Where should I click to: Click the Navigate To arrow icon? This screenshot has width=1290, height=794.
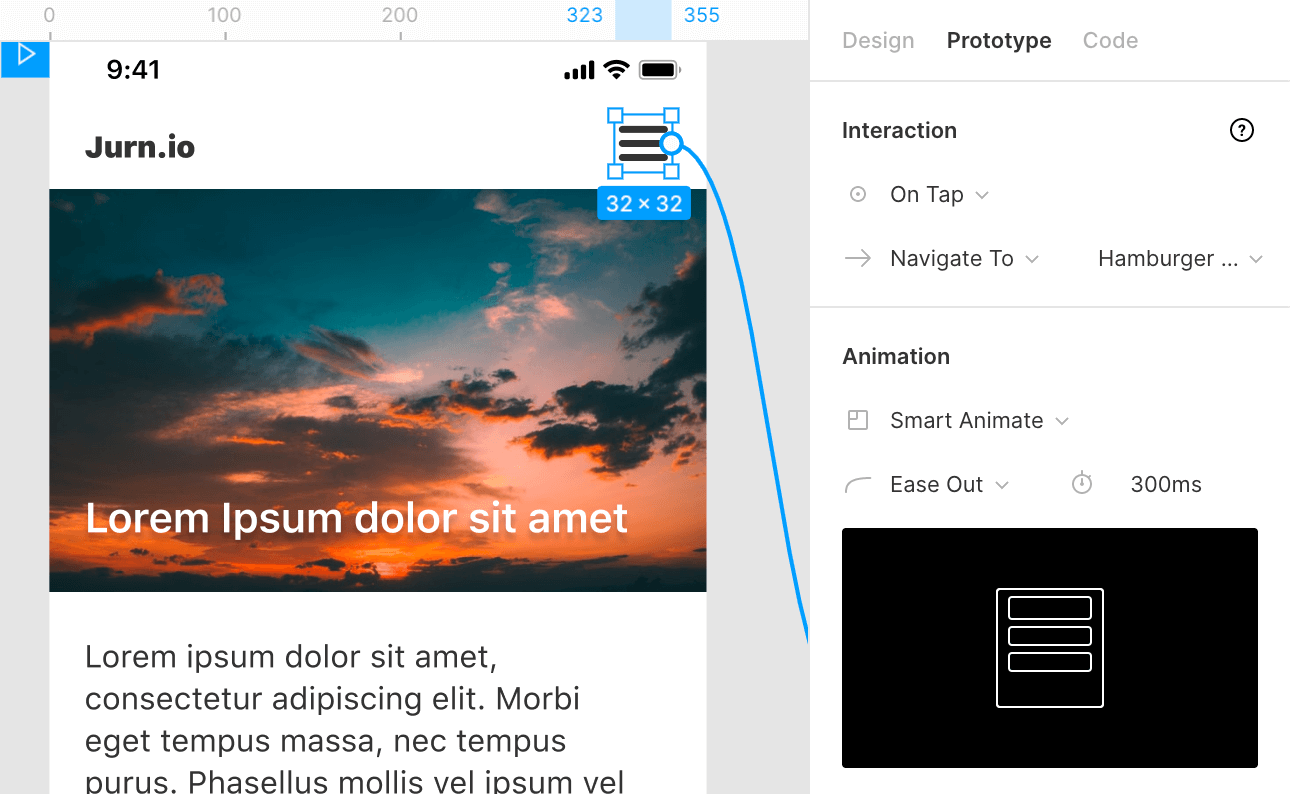tap(858, 258)
